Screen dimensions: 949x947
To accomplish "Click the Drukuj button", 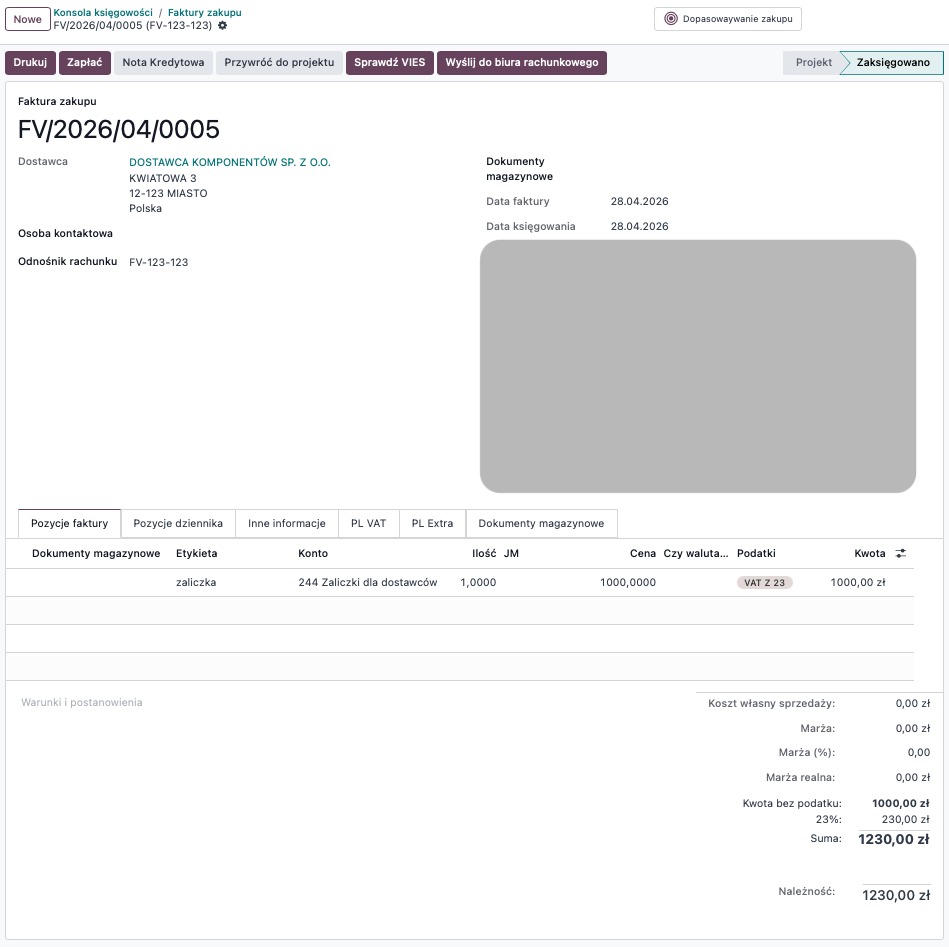I will click(x=30, y=63).
